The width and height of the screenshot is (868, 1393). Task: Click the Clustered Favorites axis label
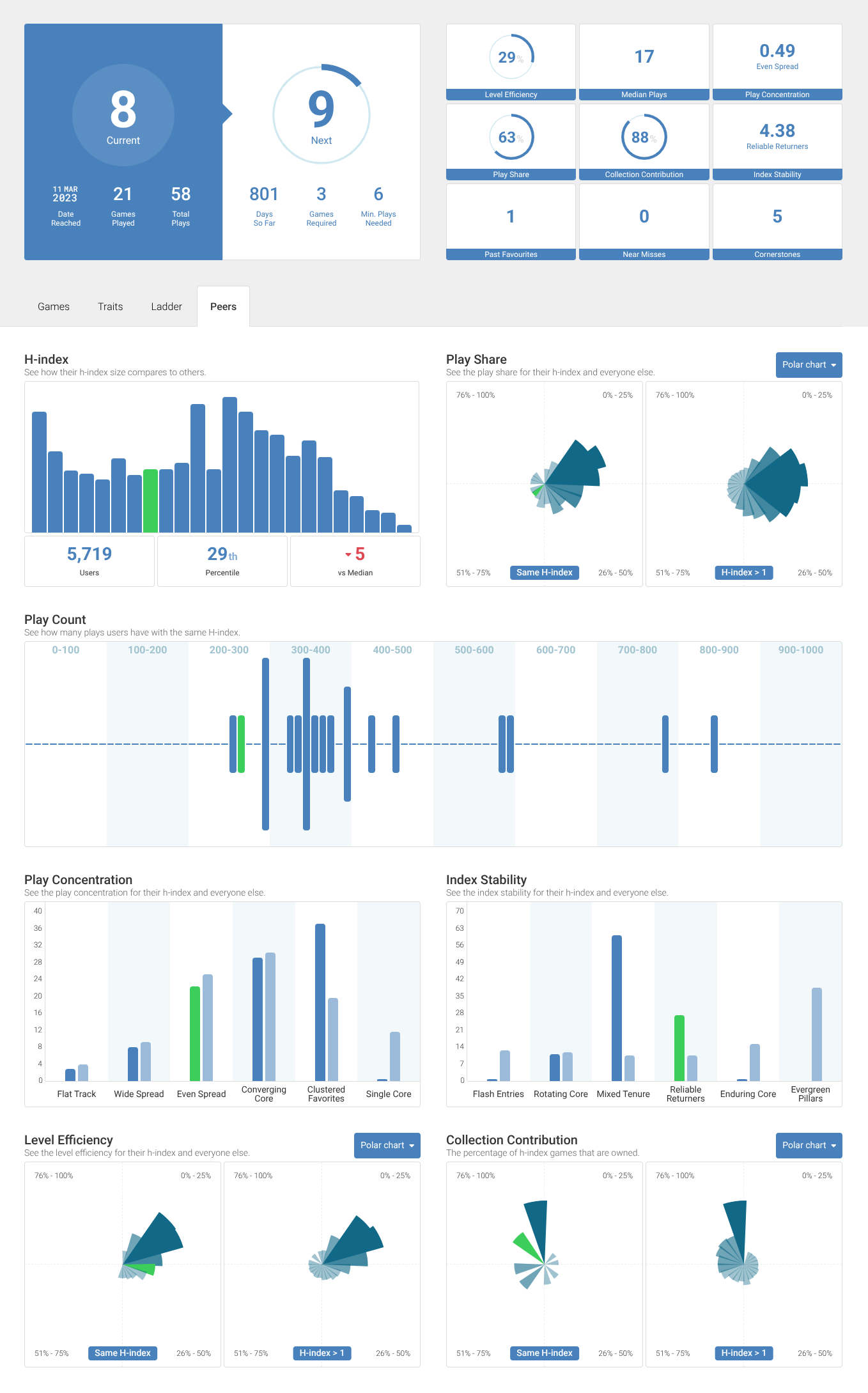point(326,1094)
